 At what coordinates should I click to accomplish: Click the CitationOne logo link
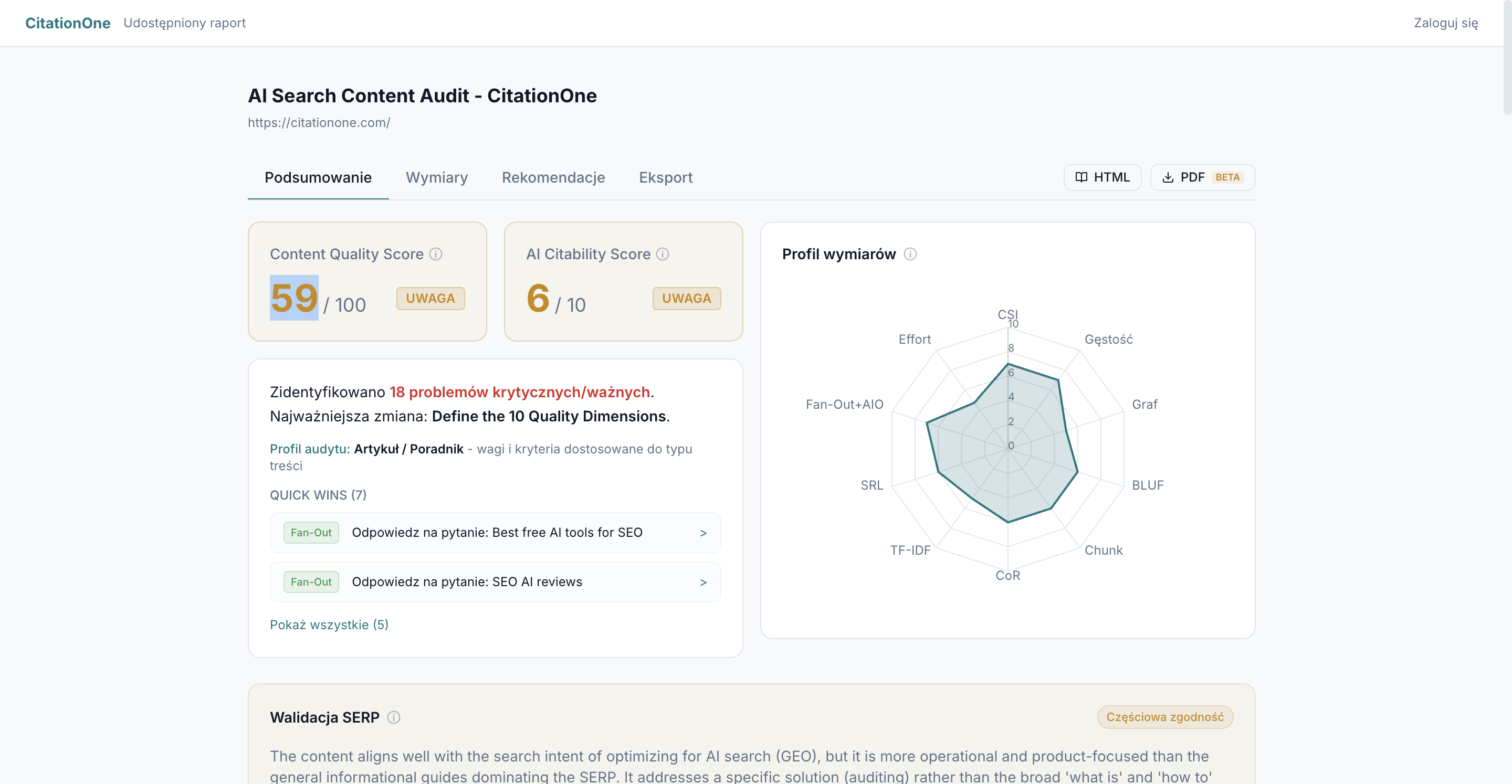pyautogui.click(x=68, y=23)
